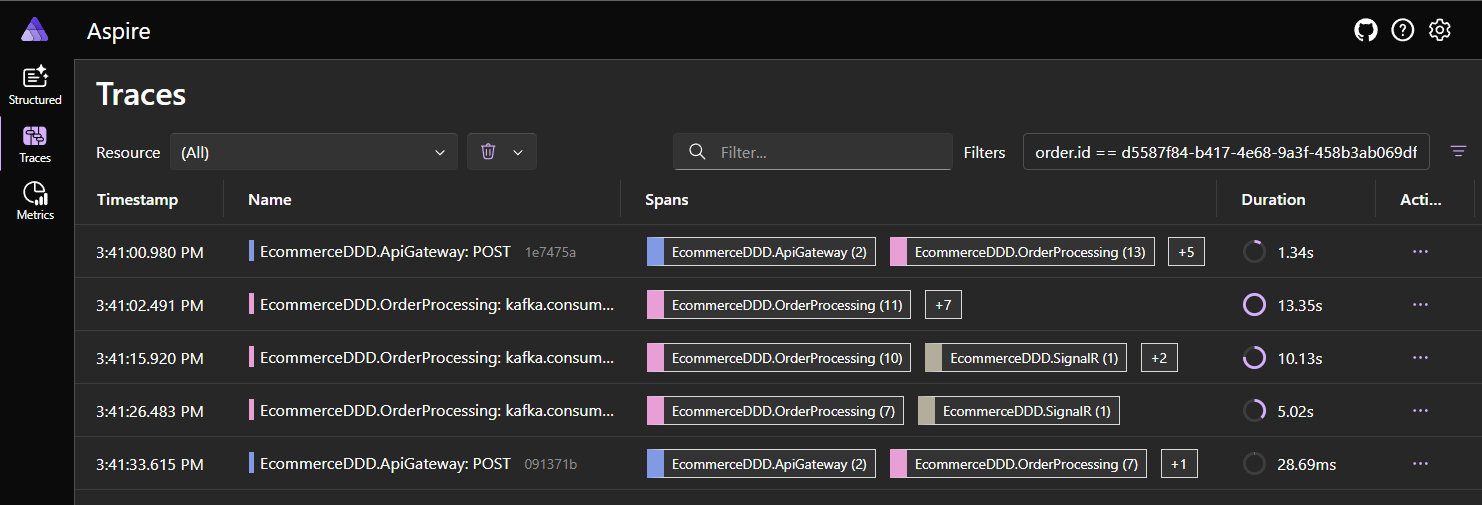The width and height of the screenshot is (1482, 505).
Task: Open the Settings gear icon
Action: [x=1440, y=30]
